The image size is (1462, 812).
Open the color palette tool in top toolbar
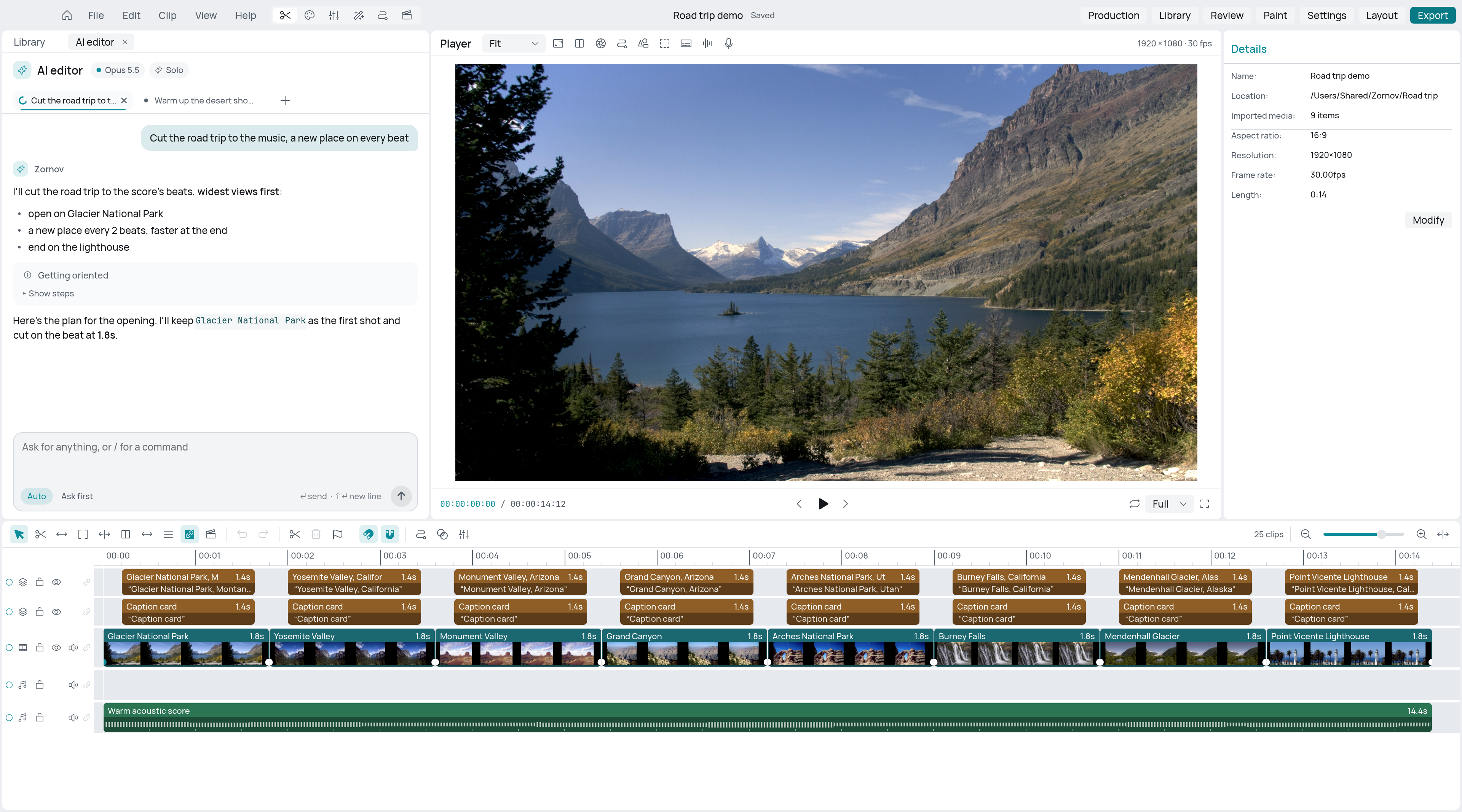309,15
